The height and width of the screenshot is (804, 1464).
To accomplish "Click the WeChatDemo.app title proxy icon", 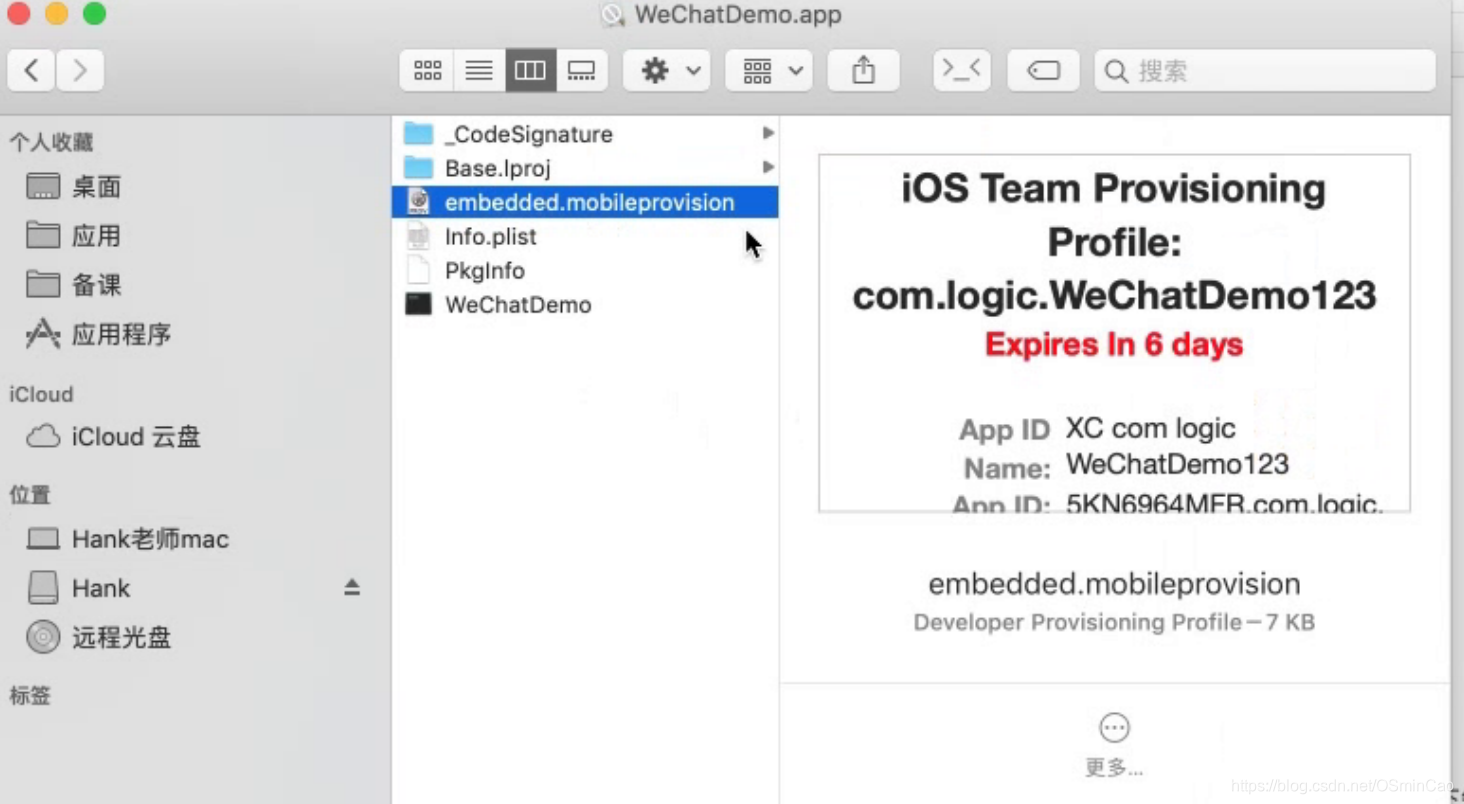I will click(x=612, y=15).
